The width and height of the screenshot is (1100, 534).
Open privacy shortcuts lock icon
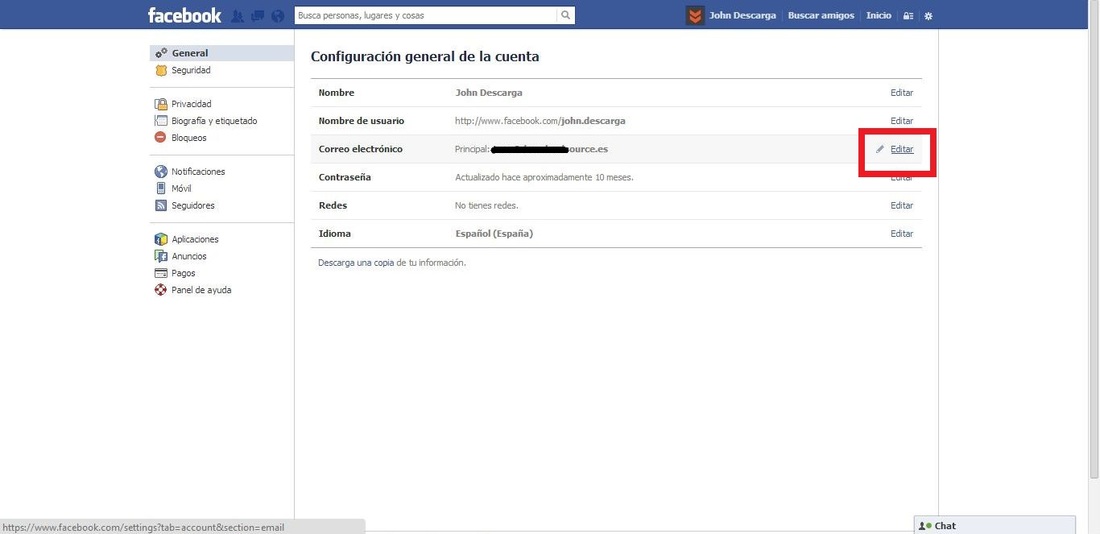click(x=908, y=15)
